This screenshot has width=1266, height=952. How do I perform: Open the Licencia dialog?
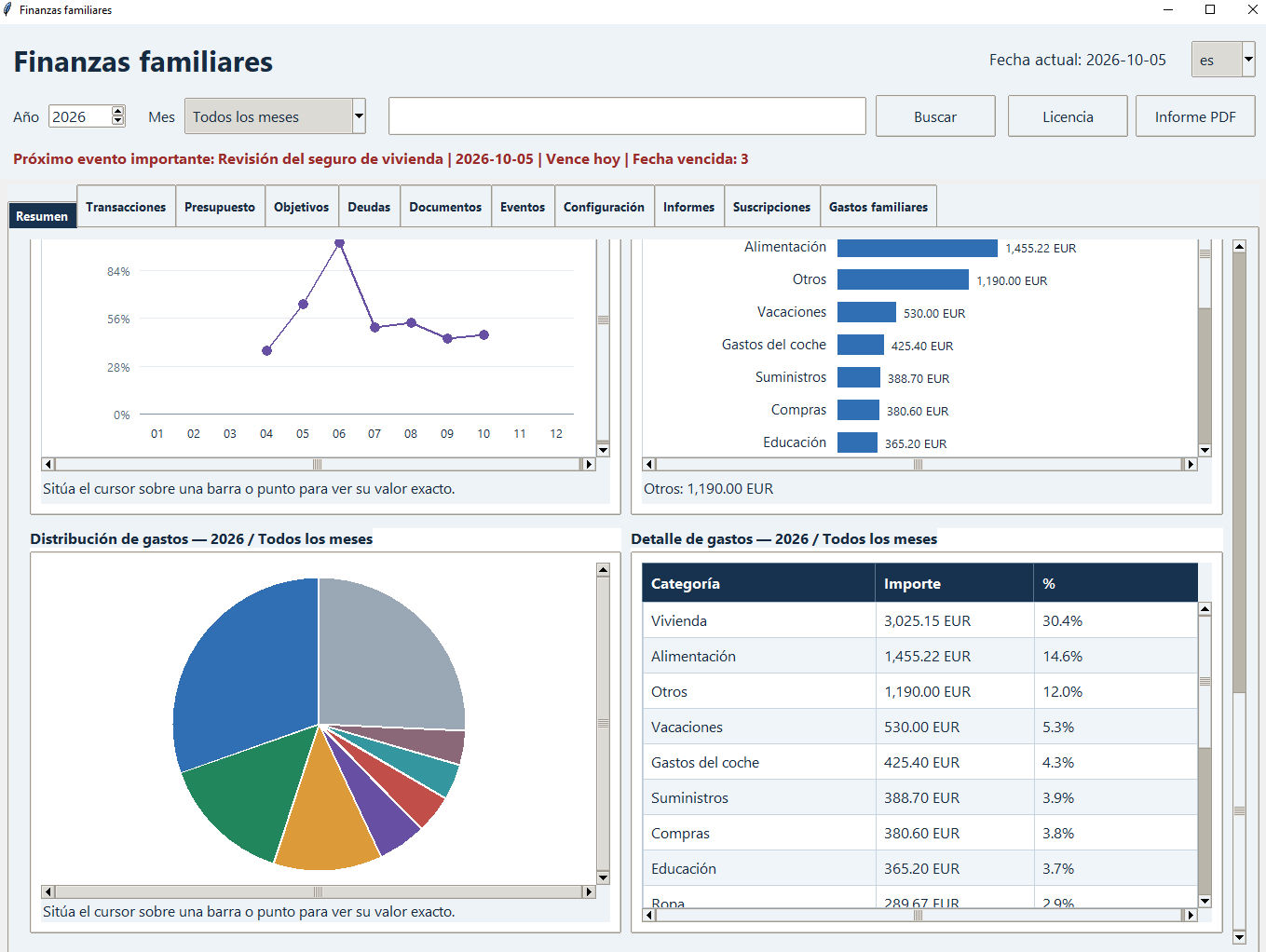[1068, 116]
